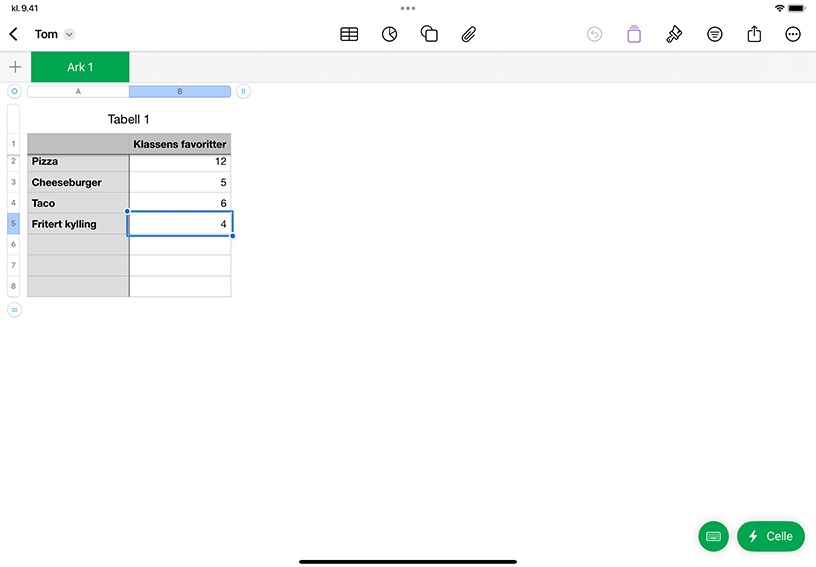This screenshot has height=567, width=816.
Task: Open the shapes insertion icon
Action: [429, 34]
